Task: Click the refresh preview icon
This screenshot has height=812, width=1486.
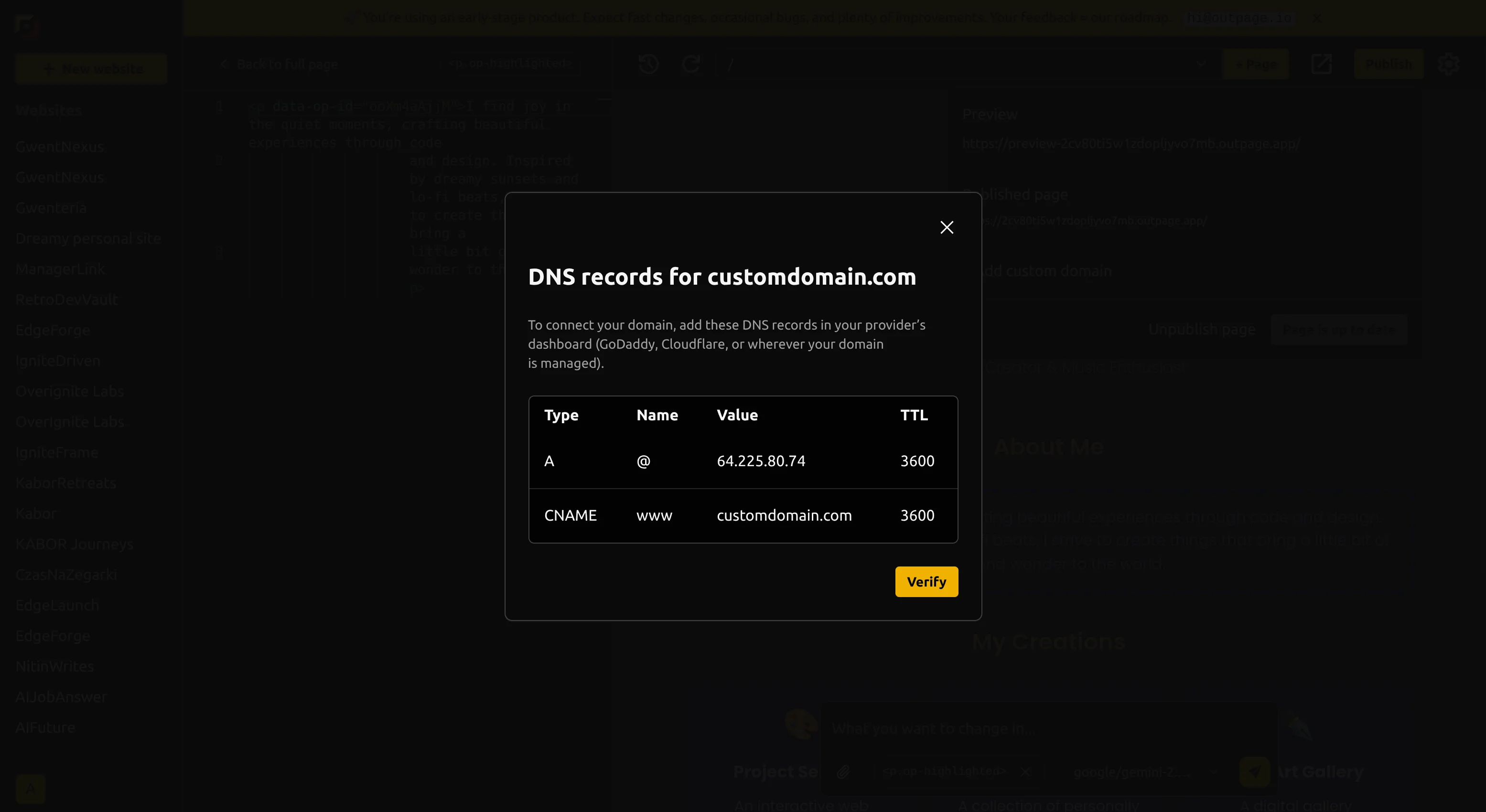Action: pos(690,64)
